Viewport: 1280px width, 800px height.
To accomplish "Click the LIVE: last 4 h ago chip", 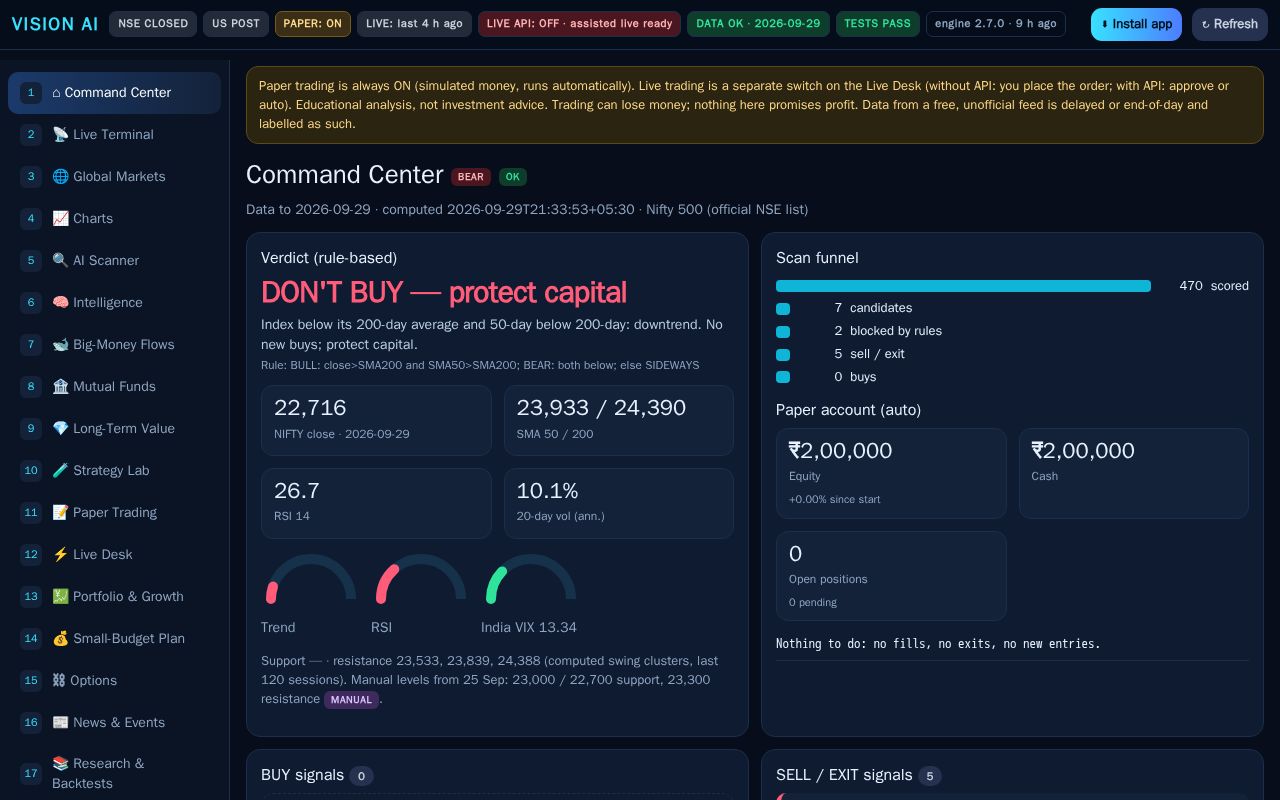I will pyautogui.click(x=414, y=24).
